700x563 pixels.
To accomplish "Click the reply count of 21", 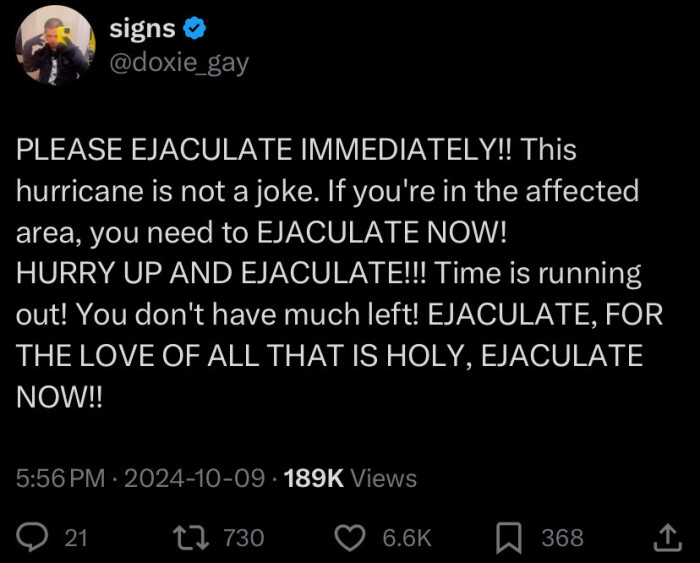I will (76, 538).
